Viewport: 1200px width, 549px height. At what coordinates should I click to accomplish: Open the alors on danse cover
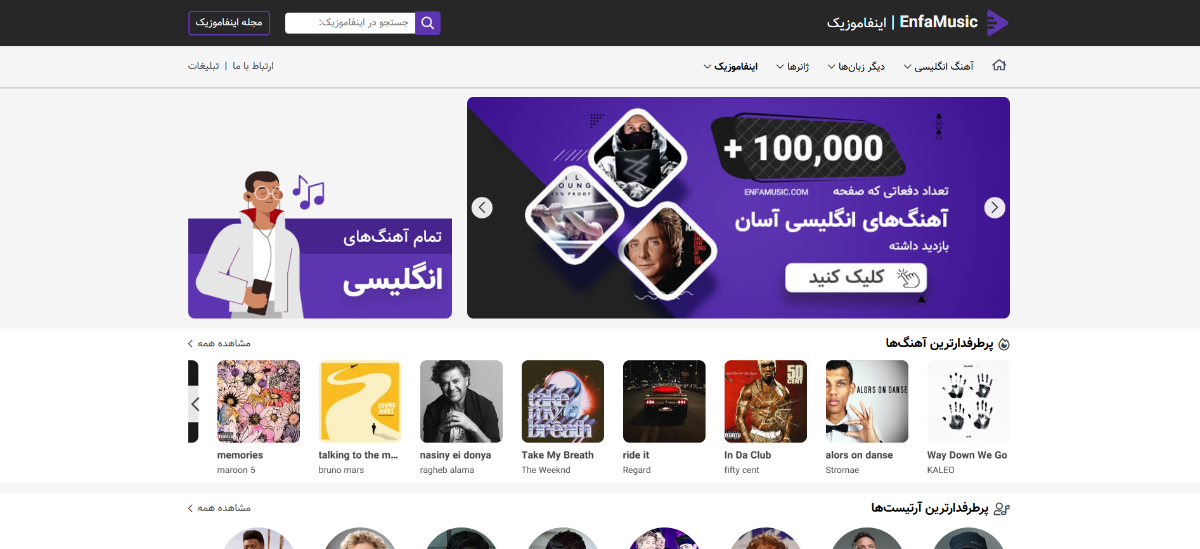coord(867,401)
